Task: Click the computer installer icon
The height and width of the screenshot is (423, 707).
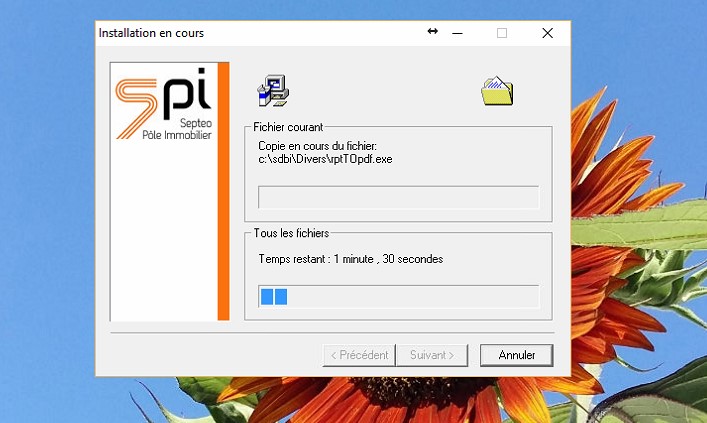Action: [x=273, y=91]
